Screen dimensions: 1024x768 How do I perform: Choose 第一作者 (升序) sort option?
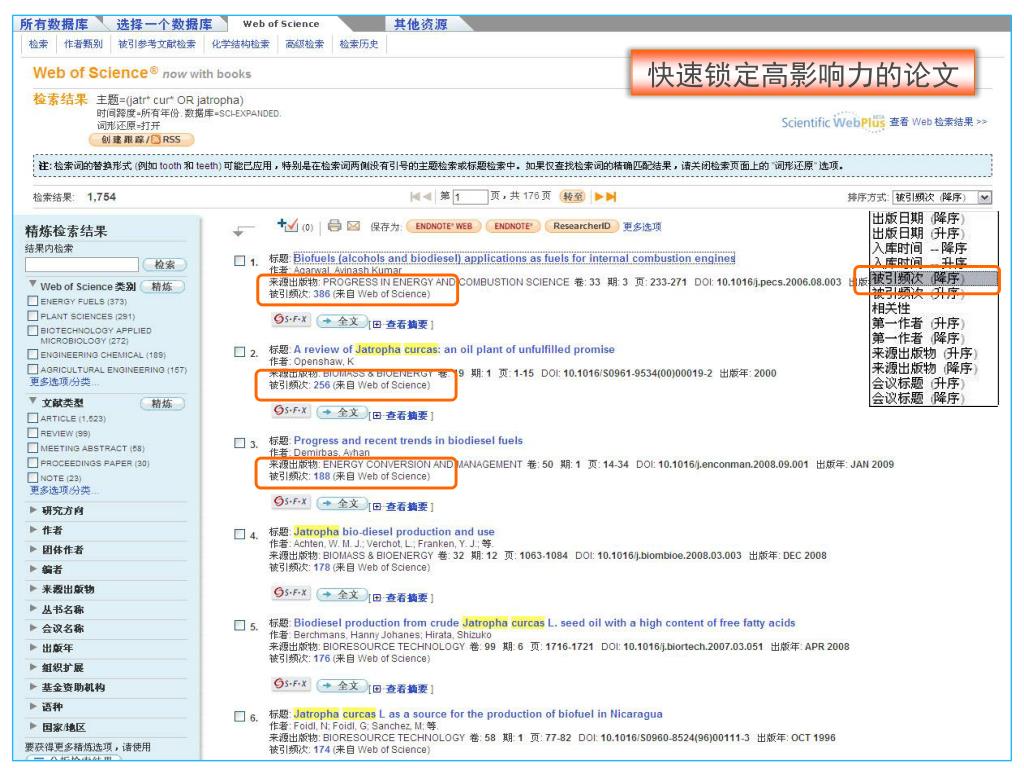click(918, 323)
